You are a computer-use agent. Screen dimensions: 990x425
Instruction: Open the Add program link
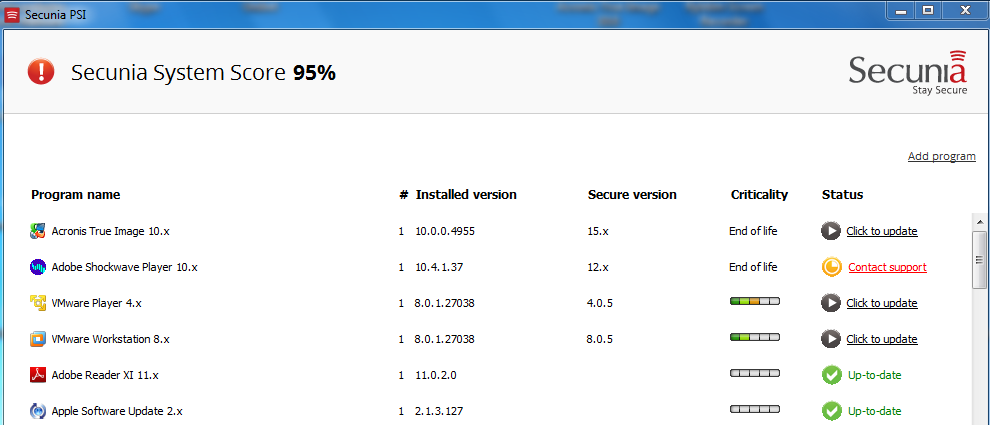(x=941, y=156)
